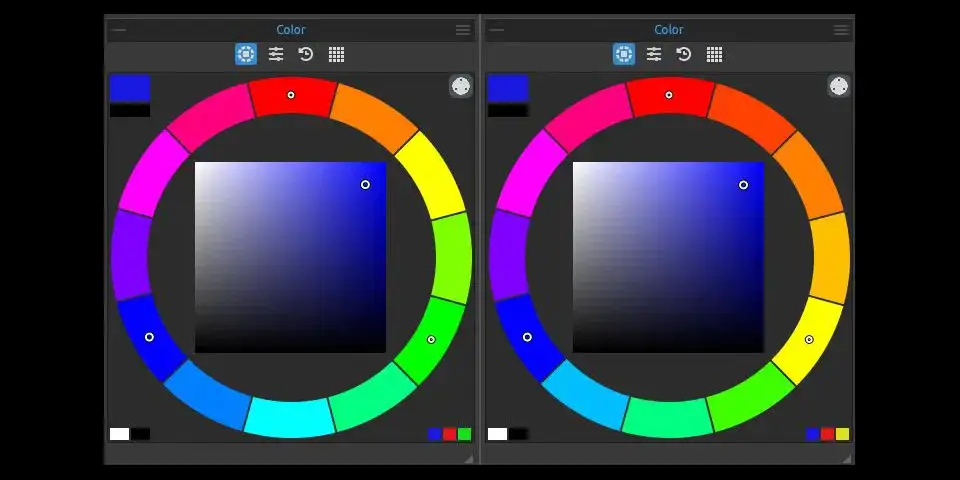
Task: Open color sliders view in left panel
Action: point(276,54)
